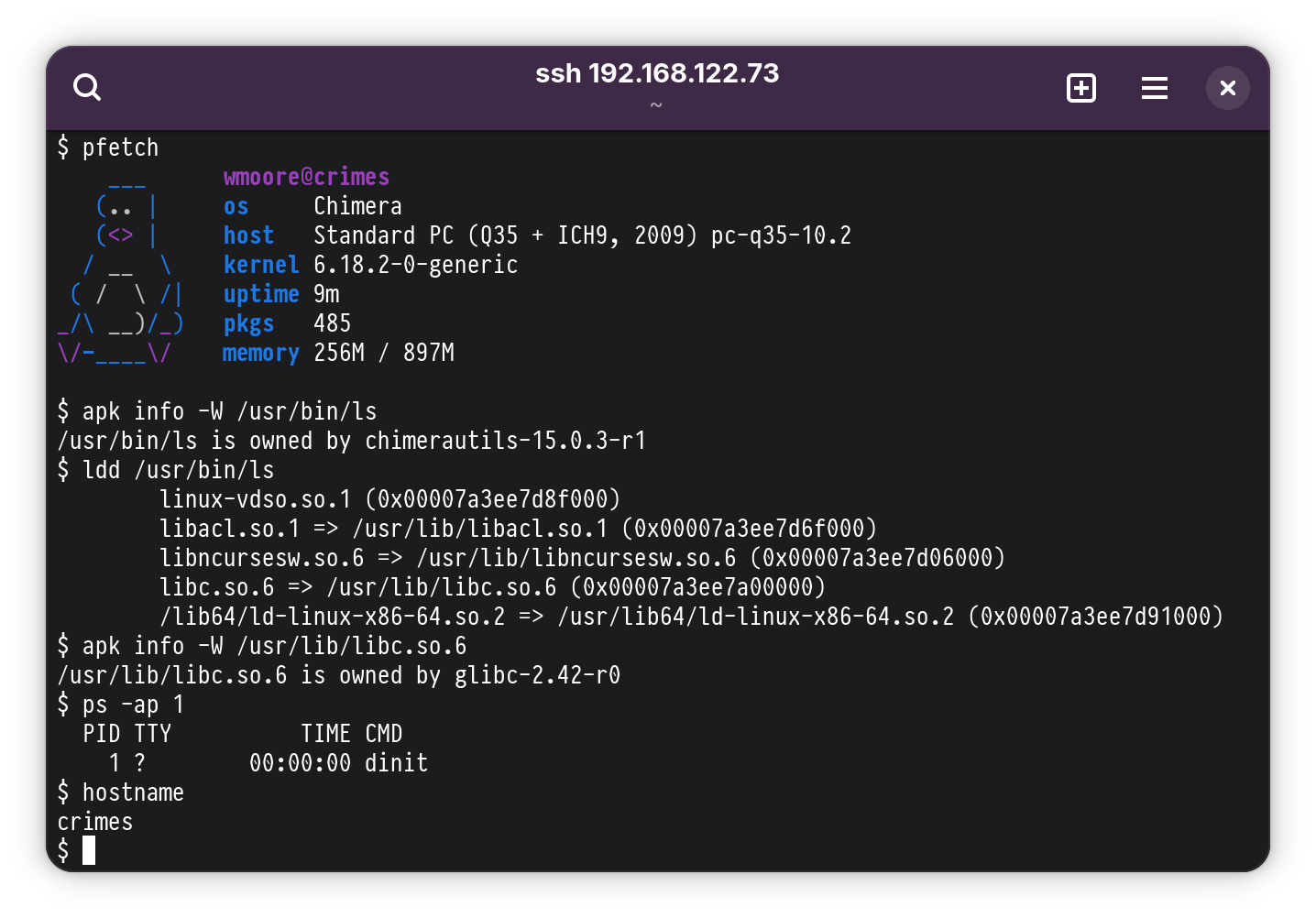Click the wmoore@crimes heading text

click(x=306, y=177)
